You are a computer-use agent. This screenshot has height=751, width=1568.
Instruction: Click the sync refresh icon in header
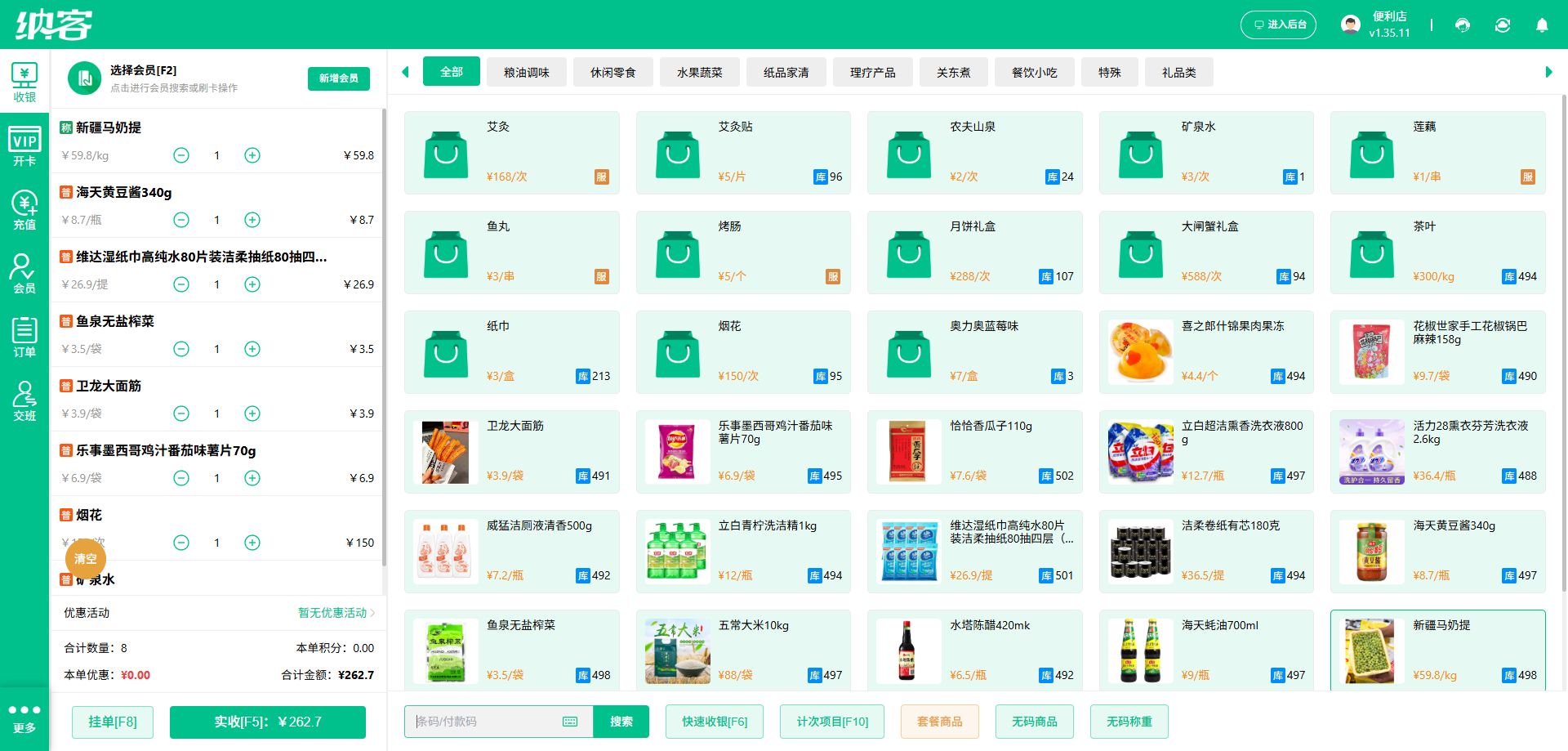(x=1503, y=25)
